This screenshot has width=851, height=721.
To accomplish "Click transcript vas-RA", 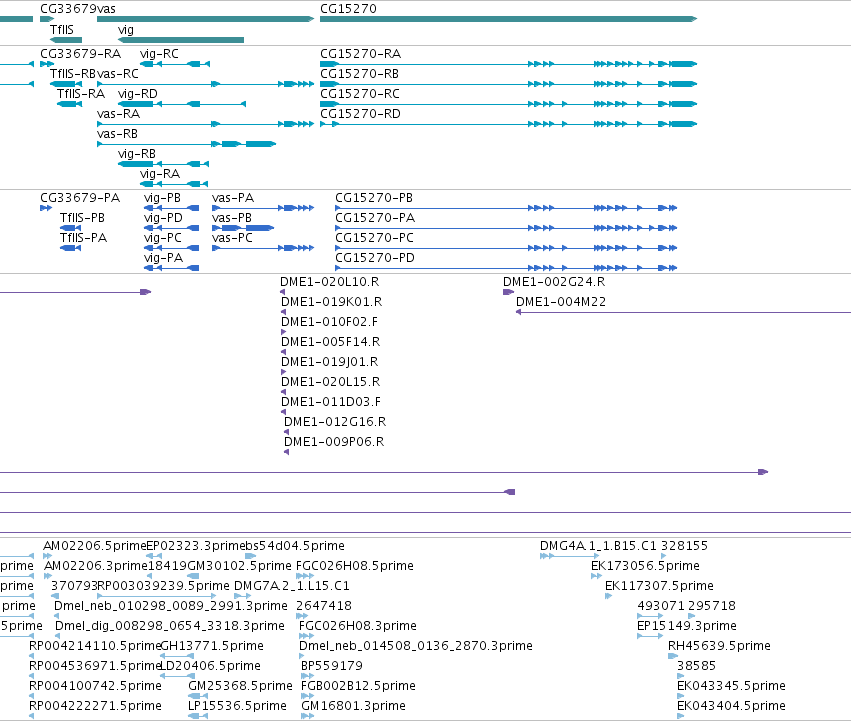I will [x=118, y=114].
